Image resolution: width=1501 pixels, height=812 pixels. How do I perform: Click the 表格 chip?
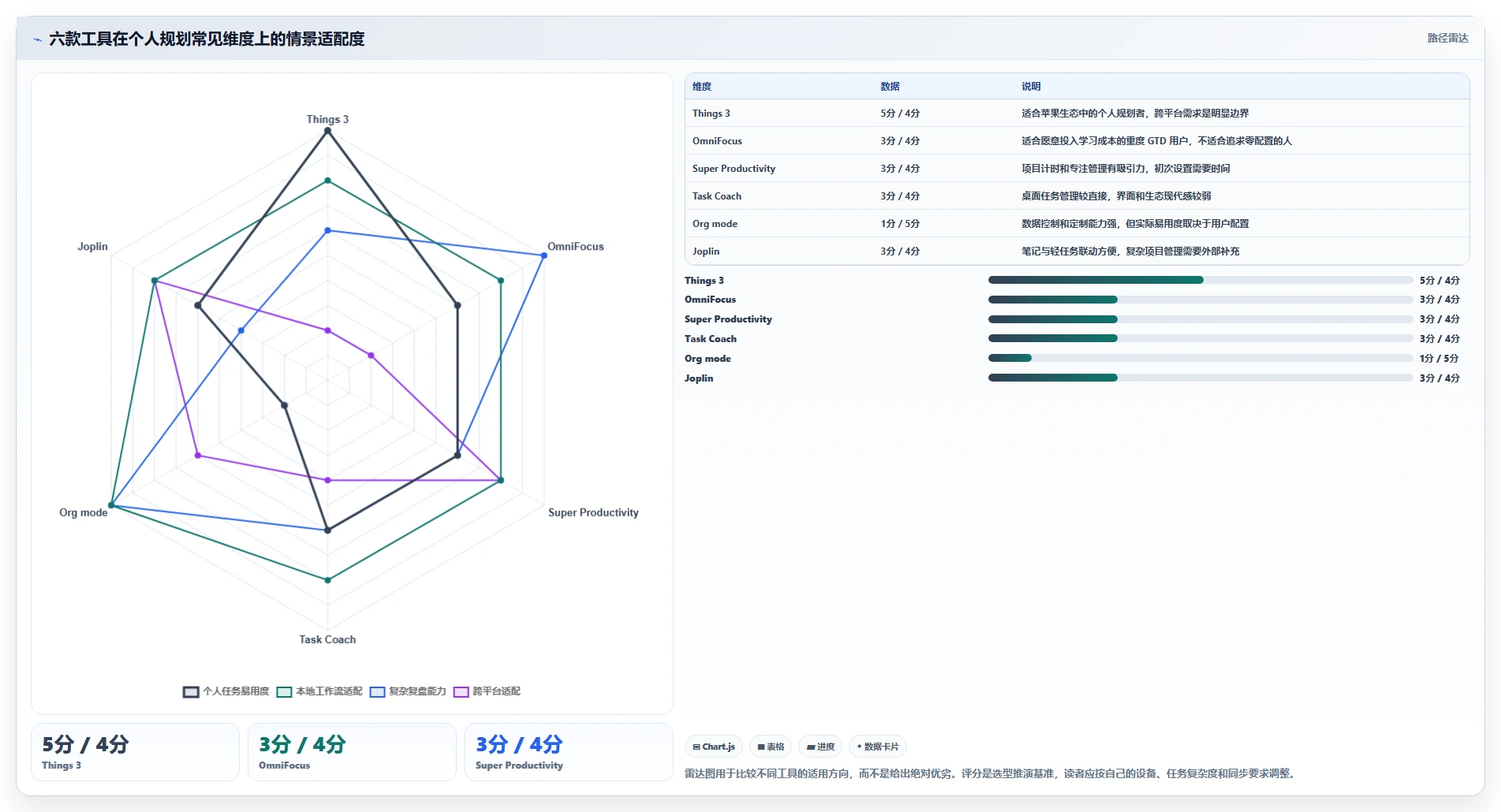tap(771, 747)
